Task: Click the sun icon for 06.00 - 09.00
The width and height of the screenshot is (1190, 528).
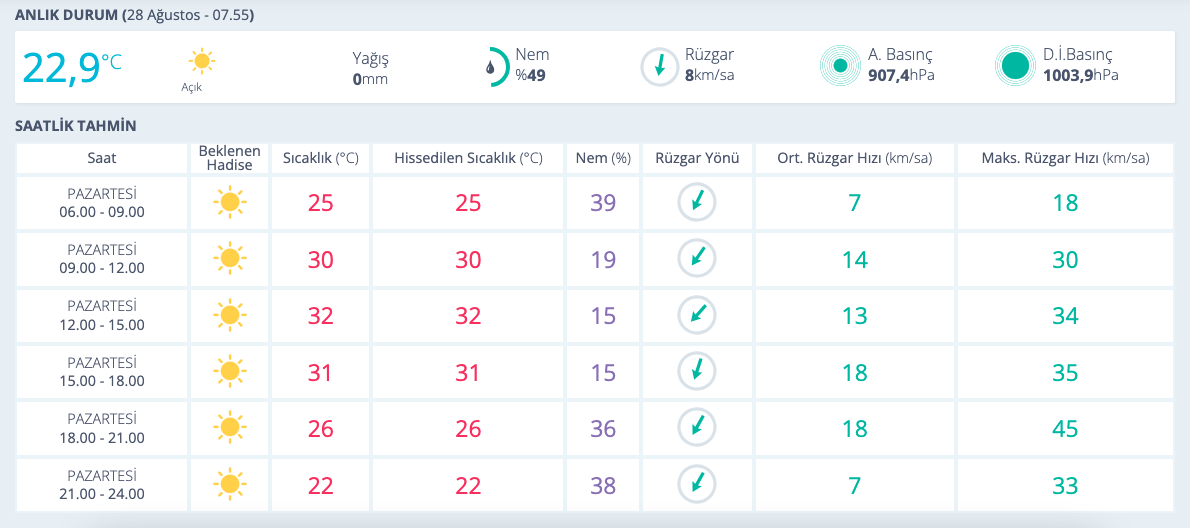Action: [229, 203]
